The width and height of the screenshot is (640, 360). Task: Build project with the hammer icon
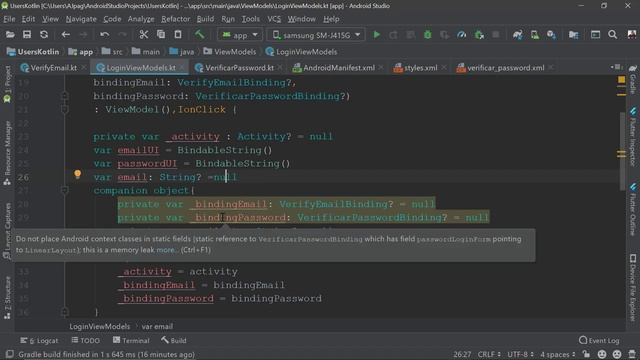(200, 35)
